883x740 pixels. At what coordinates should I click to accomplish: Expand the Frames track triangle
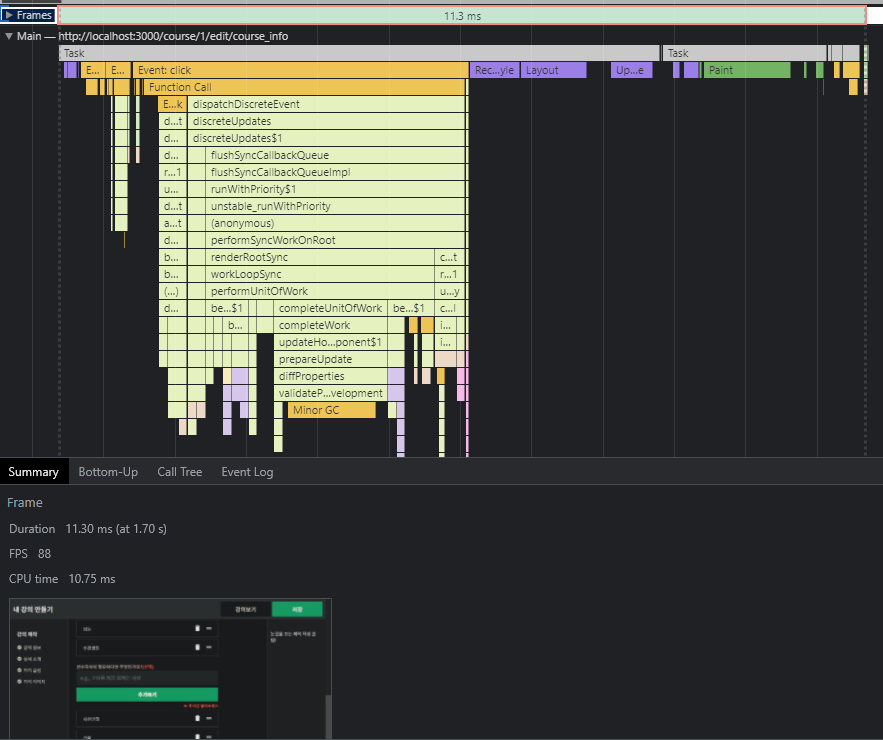click(x=8, y=15)
